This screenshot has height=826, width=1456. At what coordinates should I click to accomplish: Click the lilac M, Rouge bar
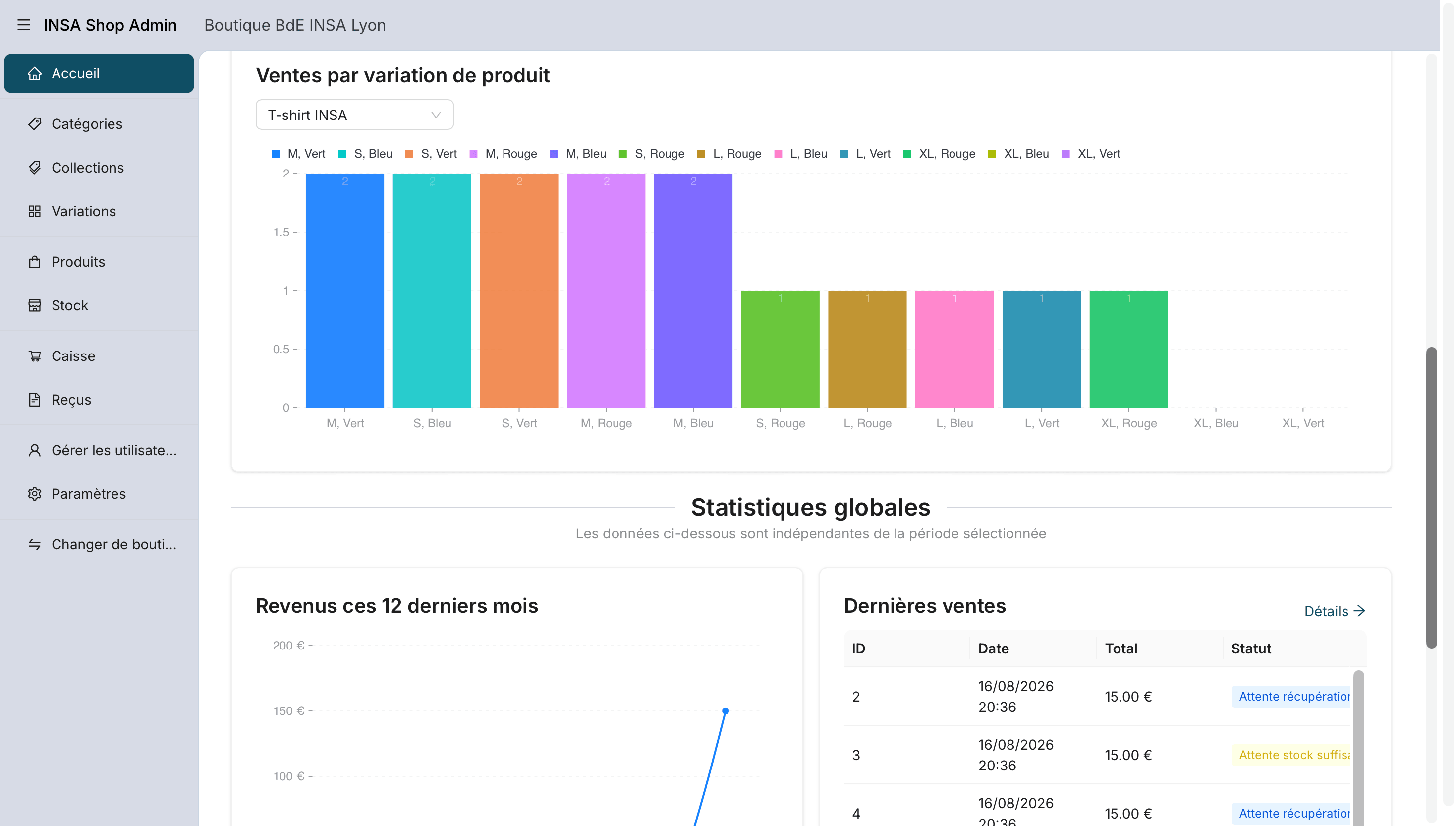(x=606, y=291)
